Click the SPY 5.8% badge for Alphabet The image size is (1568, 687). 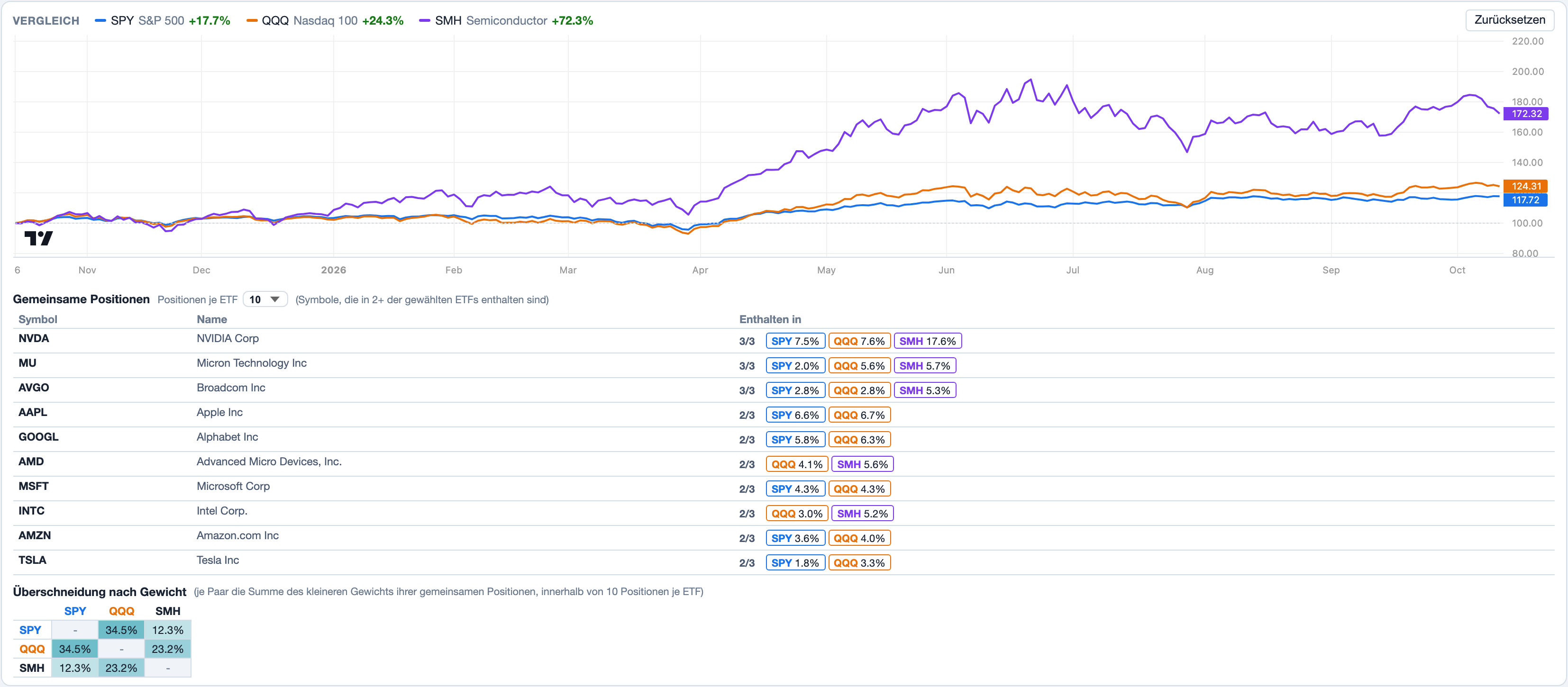click(x=795, y=440)
